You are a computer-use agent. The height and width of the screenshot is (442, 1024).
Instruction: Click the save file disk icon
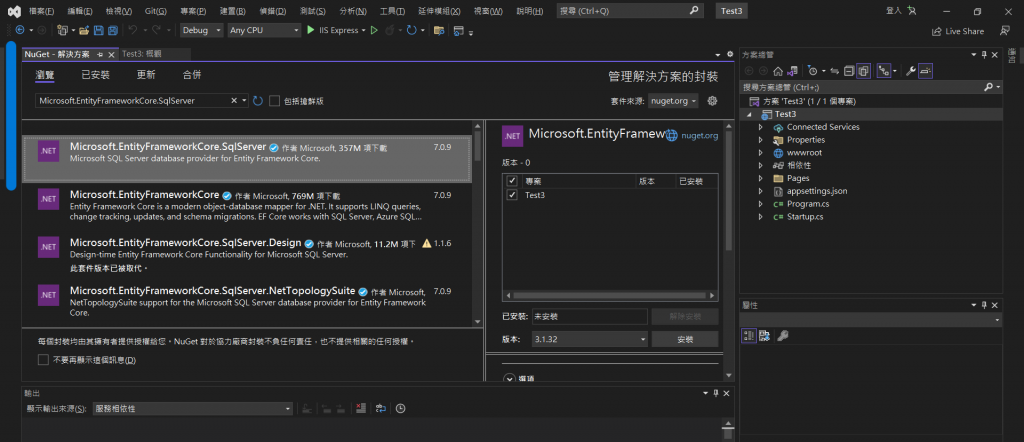[x=99, y=30]
